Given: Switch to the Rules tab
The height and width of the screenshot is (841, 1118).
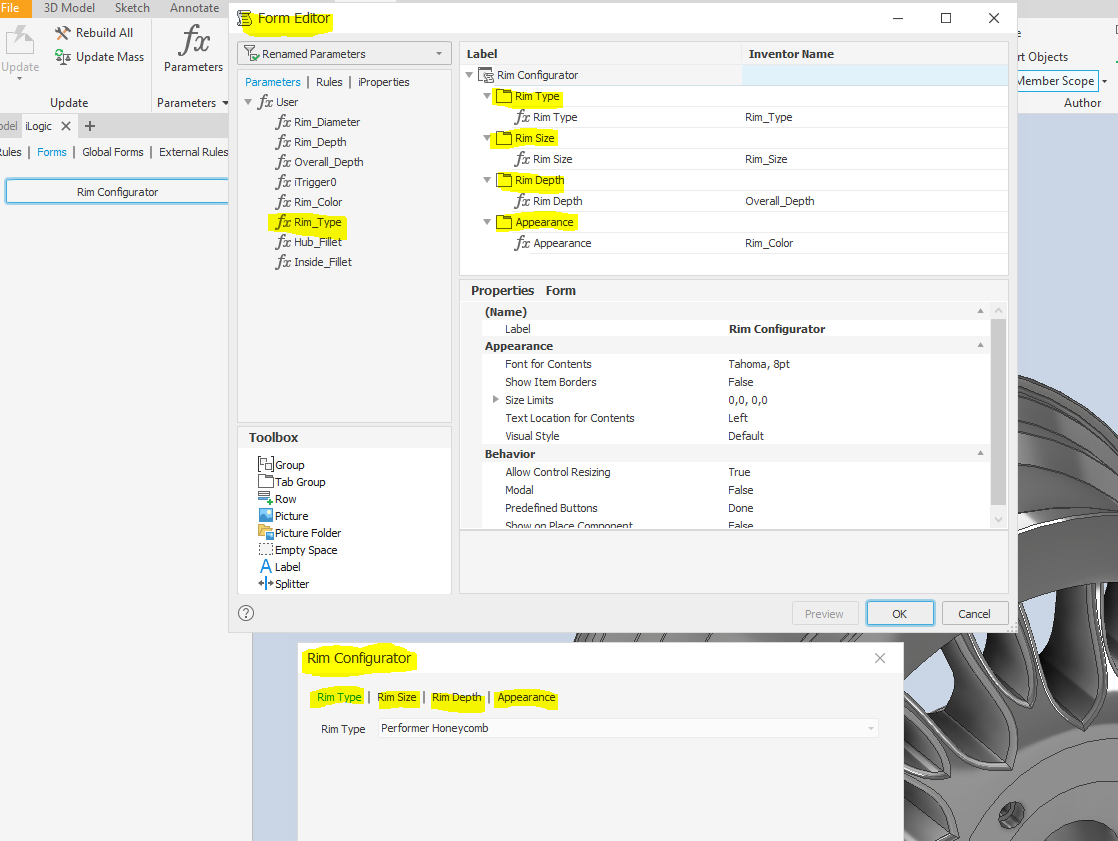Looking at the screenshot, I should click(328, 81).
